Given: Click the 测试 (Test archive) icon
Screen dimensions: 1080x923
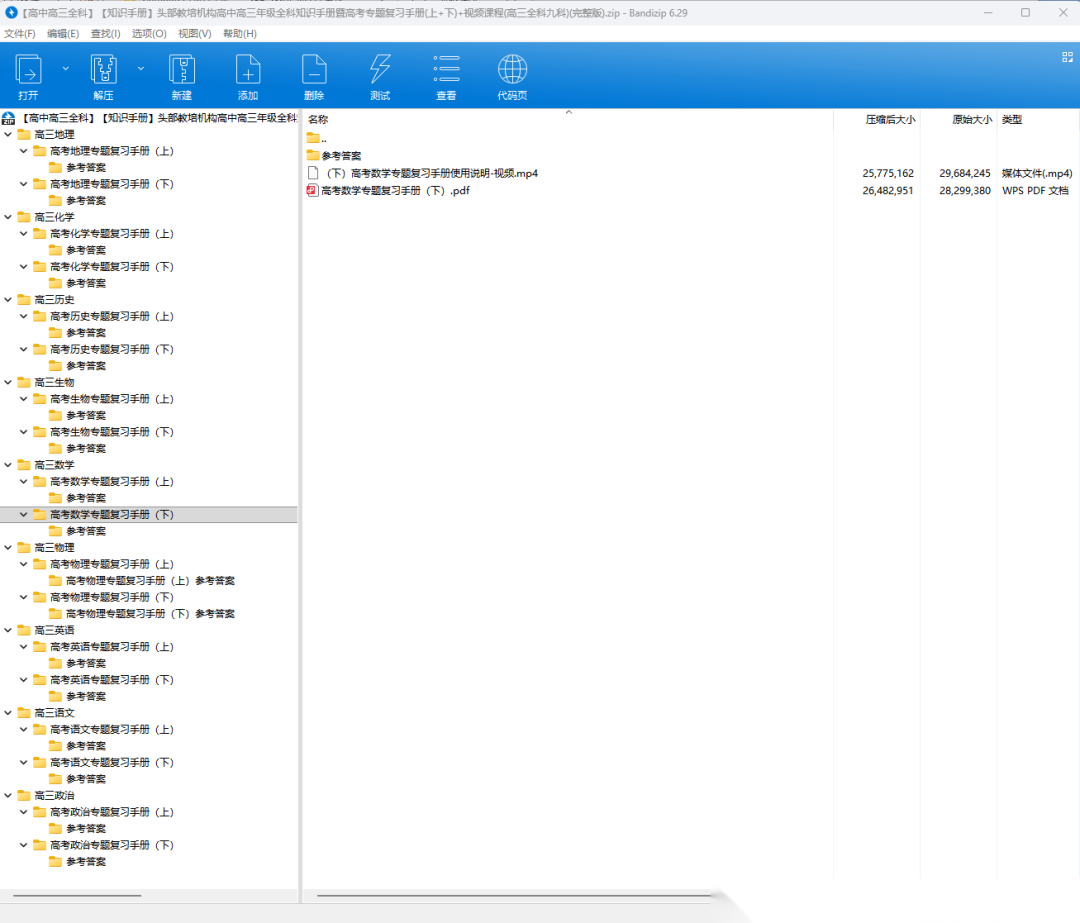Looking at the screenshot, I should click(380, 70).
